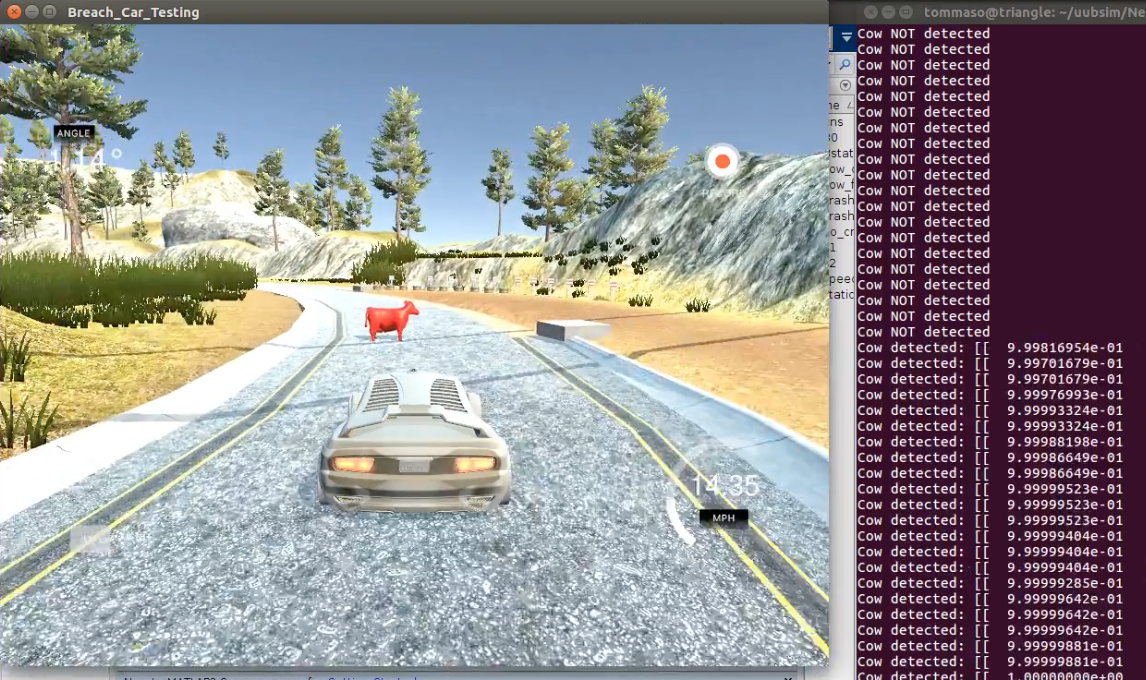Image resolution: width=1146 pixels, height=680 pixels.
Task: Close the Breach_Car_Testing window
Action: point(14,12)
